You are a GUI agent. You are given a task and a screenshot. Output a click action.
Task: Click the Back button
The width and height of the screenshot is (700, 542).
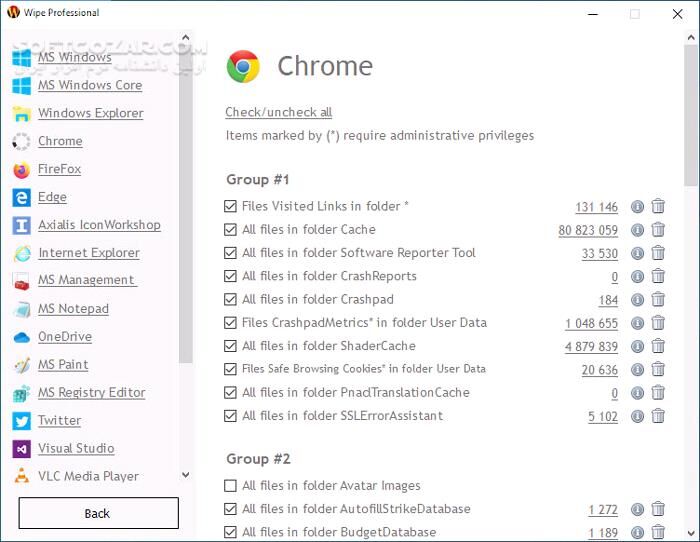98,513
